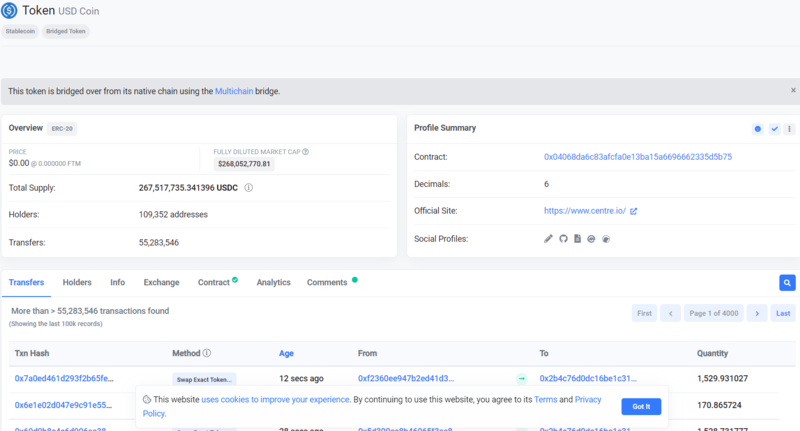Click the CoinGecko icon in Social Profiles

click(606, 239)
